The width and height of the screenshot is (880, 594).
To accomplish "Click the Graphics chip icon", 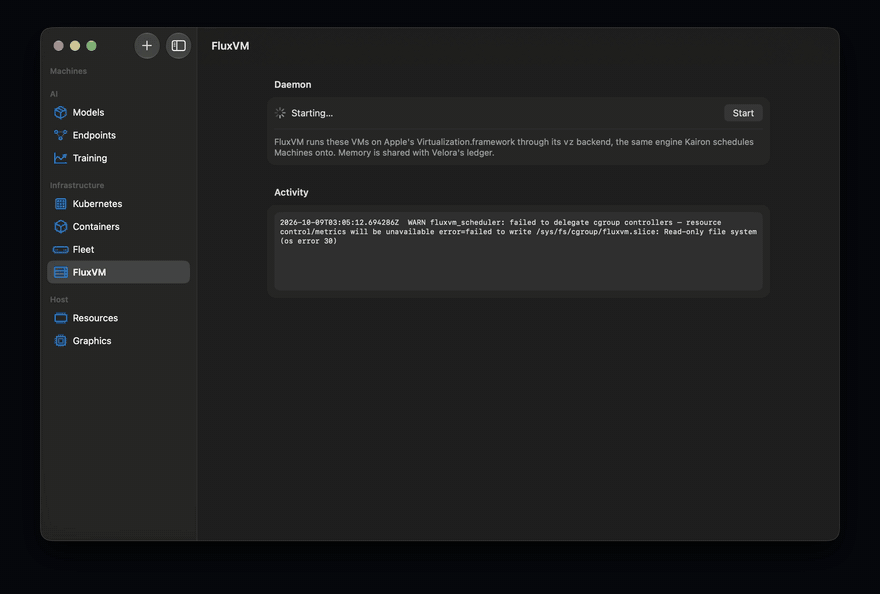I will [x=60, y=341].
